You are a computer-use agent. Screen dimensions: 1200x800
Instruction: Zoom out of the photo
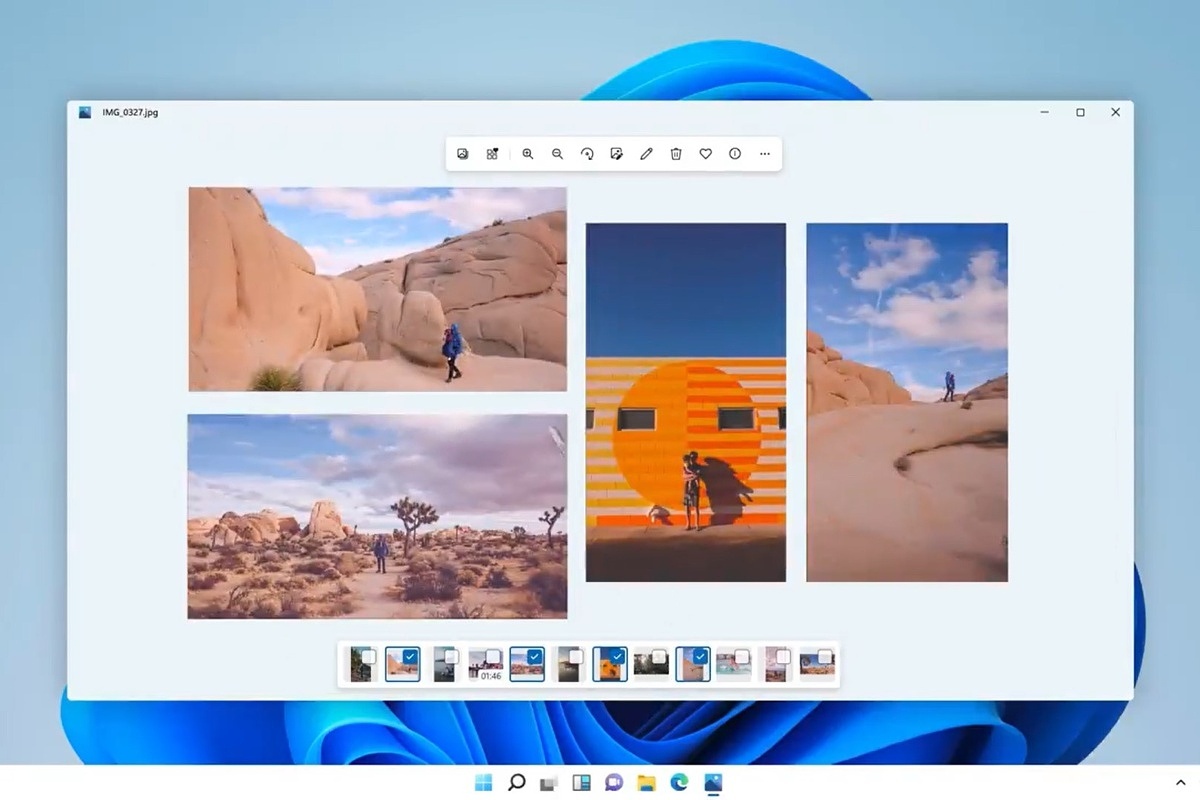click(x=557, y=154)
